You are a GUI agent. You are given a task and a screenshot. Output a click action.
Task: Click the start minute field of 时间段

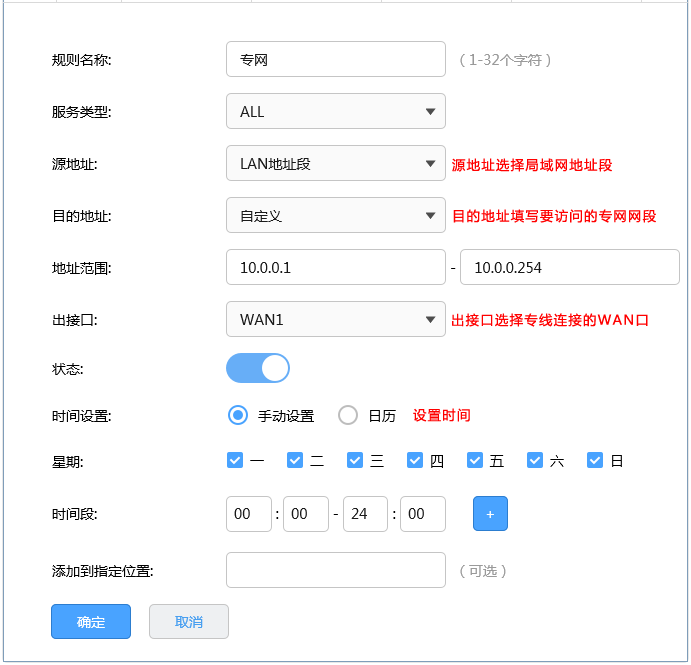coord(306,514)
